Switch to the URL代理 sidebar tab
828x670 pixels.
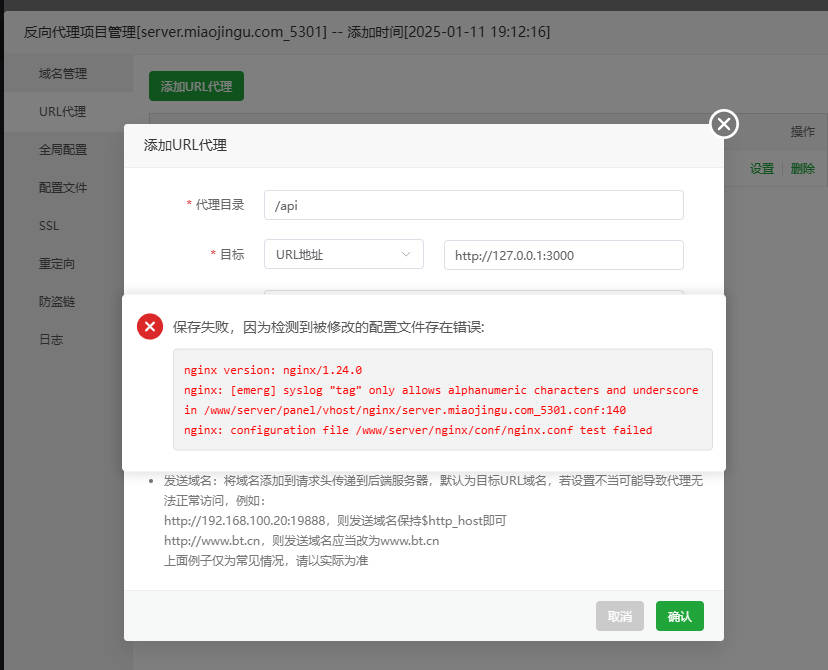tap(62, 111)
